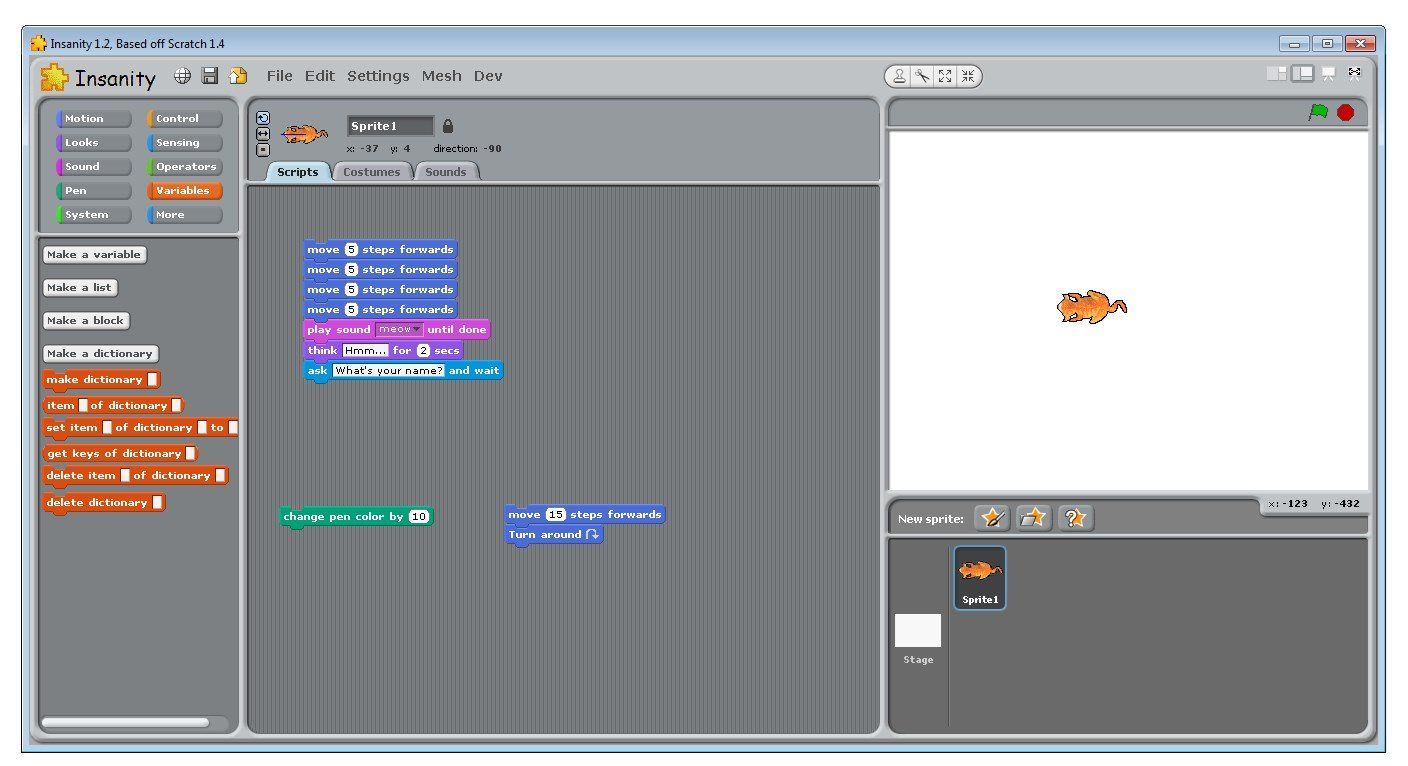Choose new sprite from file
Image resolution: width=1408 pixels, height=766 pixels.
[1034, 518]
